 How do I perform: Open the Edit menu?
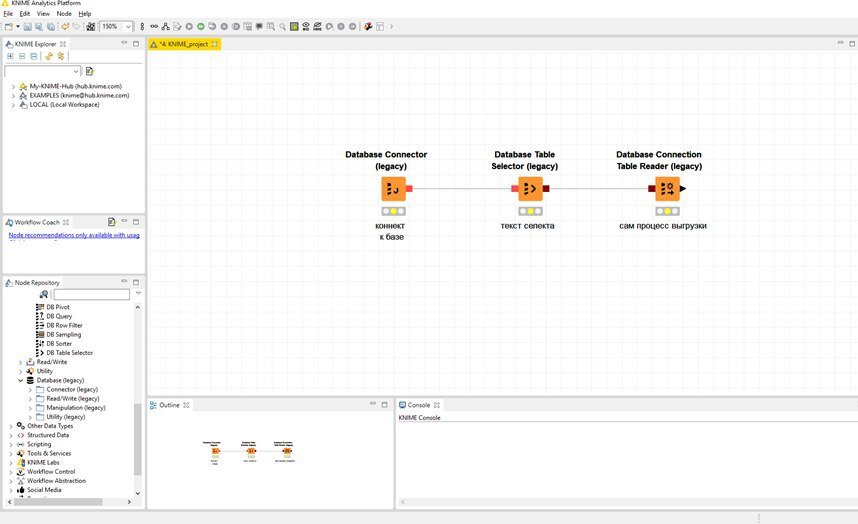[x=25, y=13]
